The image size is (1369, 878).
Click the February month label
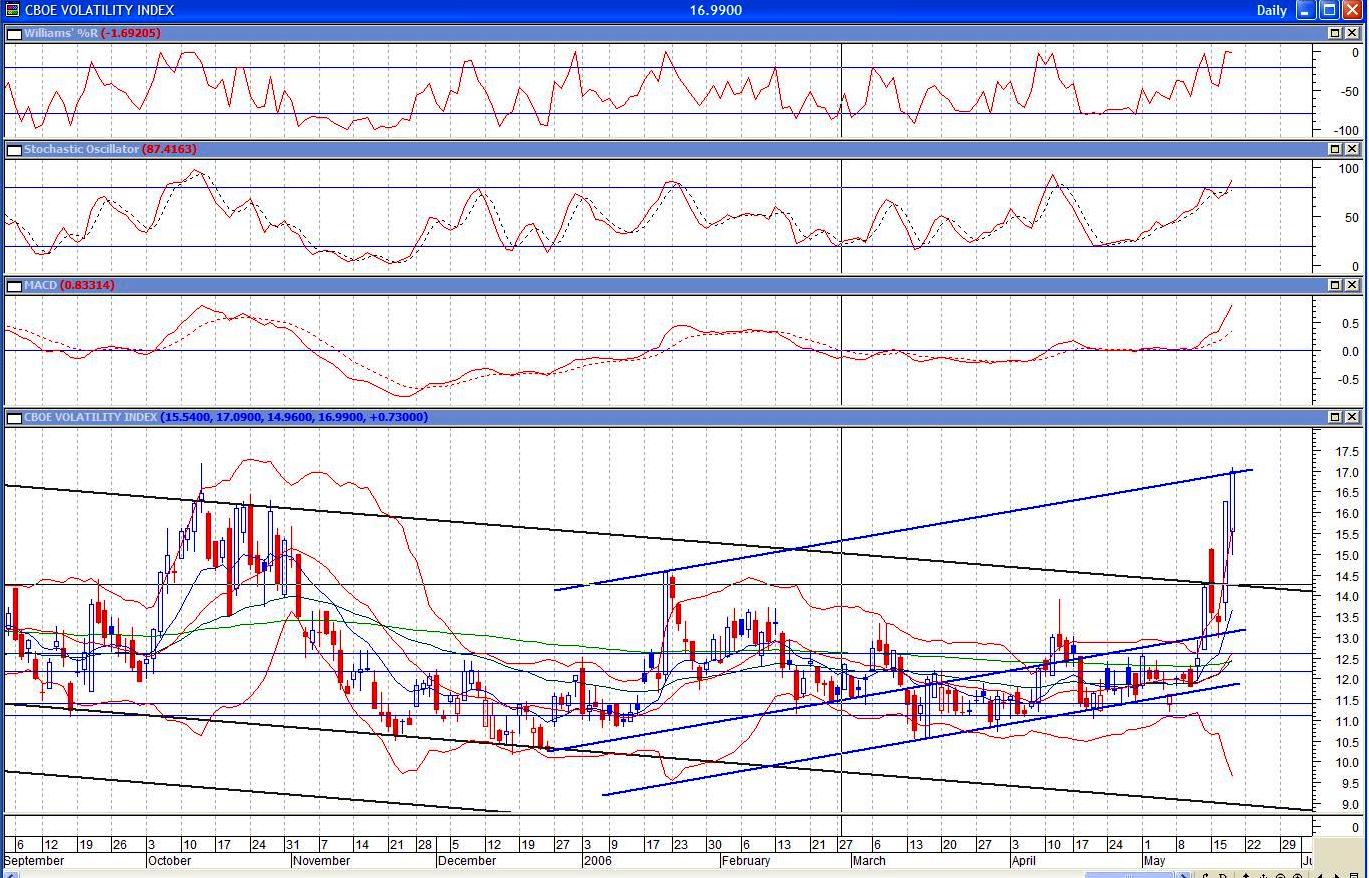tap(746, 861)
